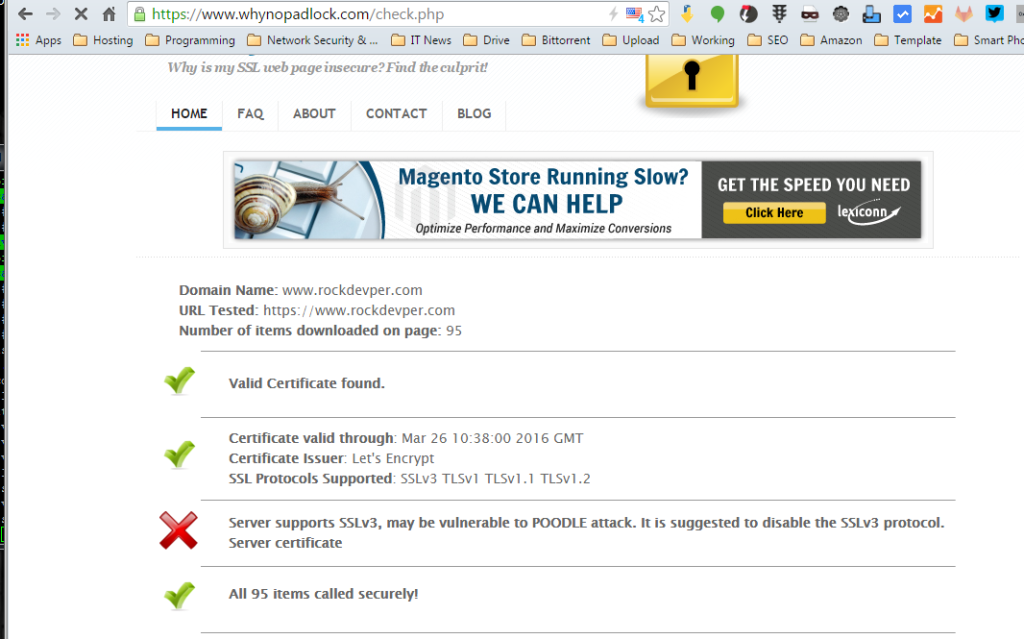This screenshot has height=639, width=1024.
Task: Select the HOME navigation tab
Action: click(x=189, y=114)
